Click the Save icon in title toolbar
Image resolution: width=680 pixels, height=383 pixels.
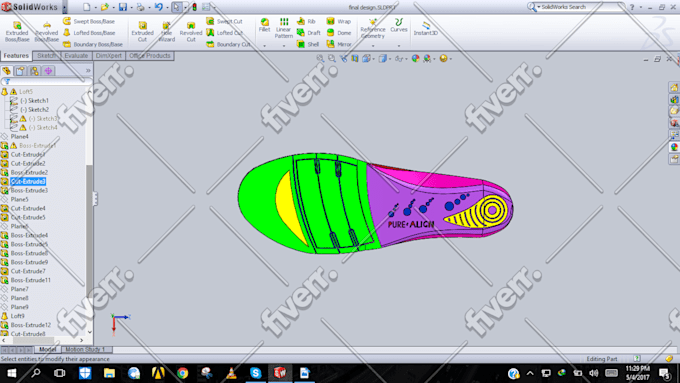[x=123, y=7]
